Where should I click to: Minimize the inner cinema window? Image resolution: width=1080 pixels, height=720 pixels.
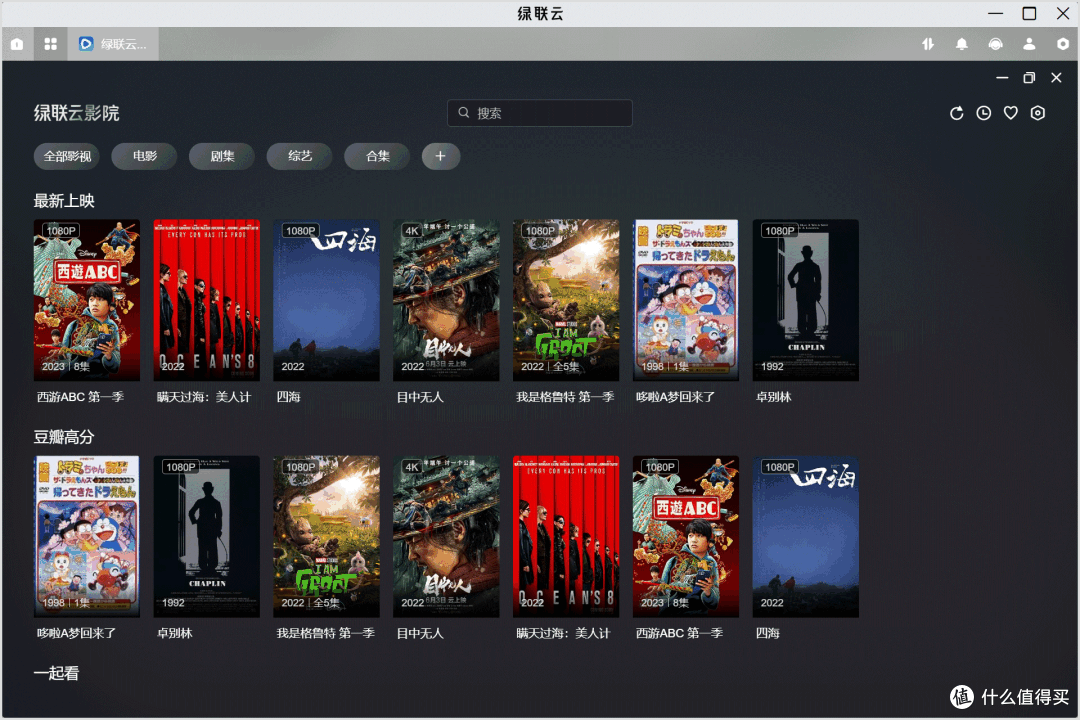(1002, 78)
